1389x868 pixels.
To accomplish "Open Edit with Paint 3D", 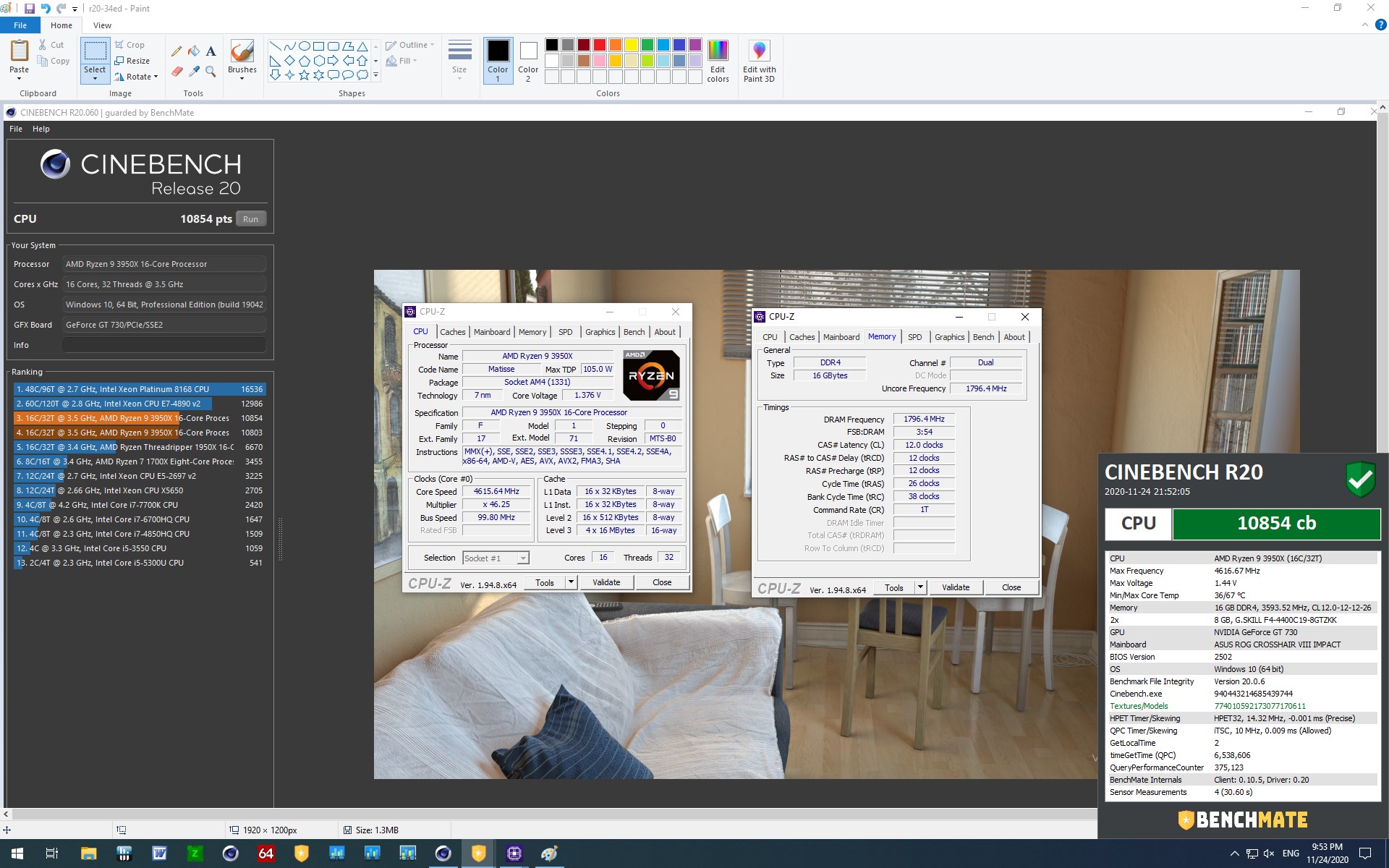I will click(759, 61).
